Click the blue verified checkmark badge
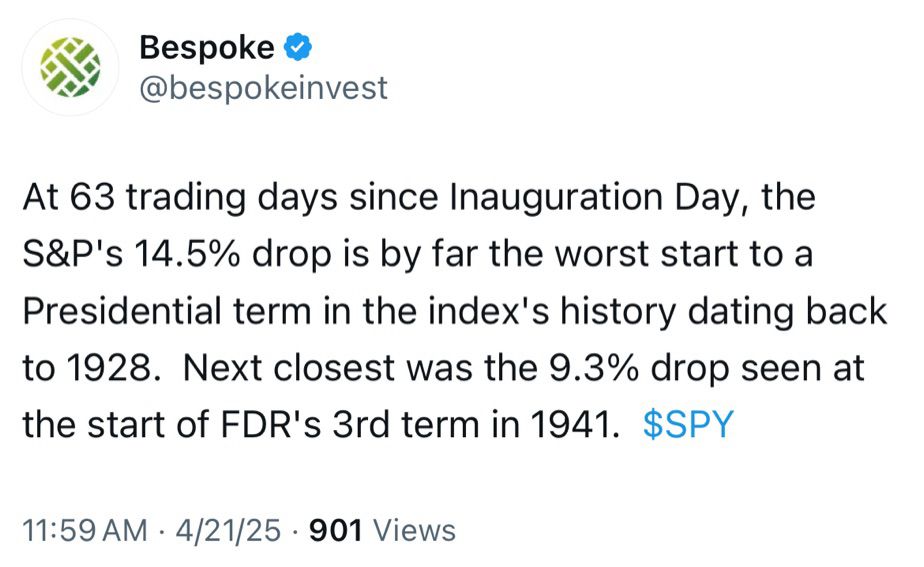This screenshot has height=567, width=924. pyautogui.click(x=298, y=48)
